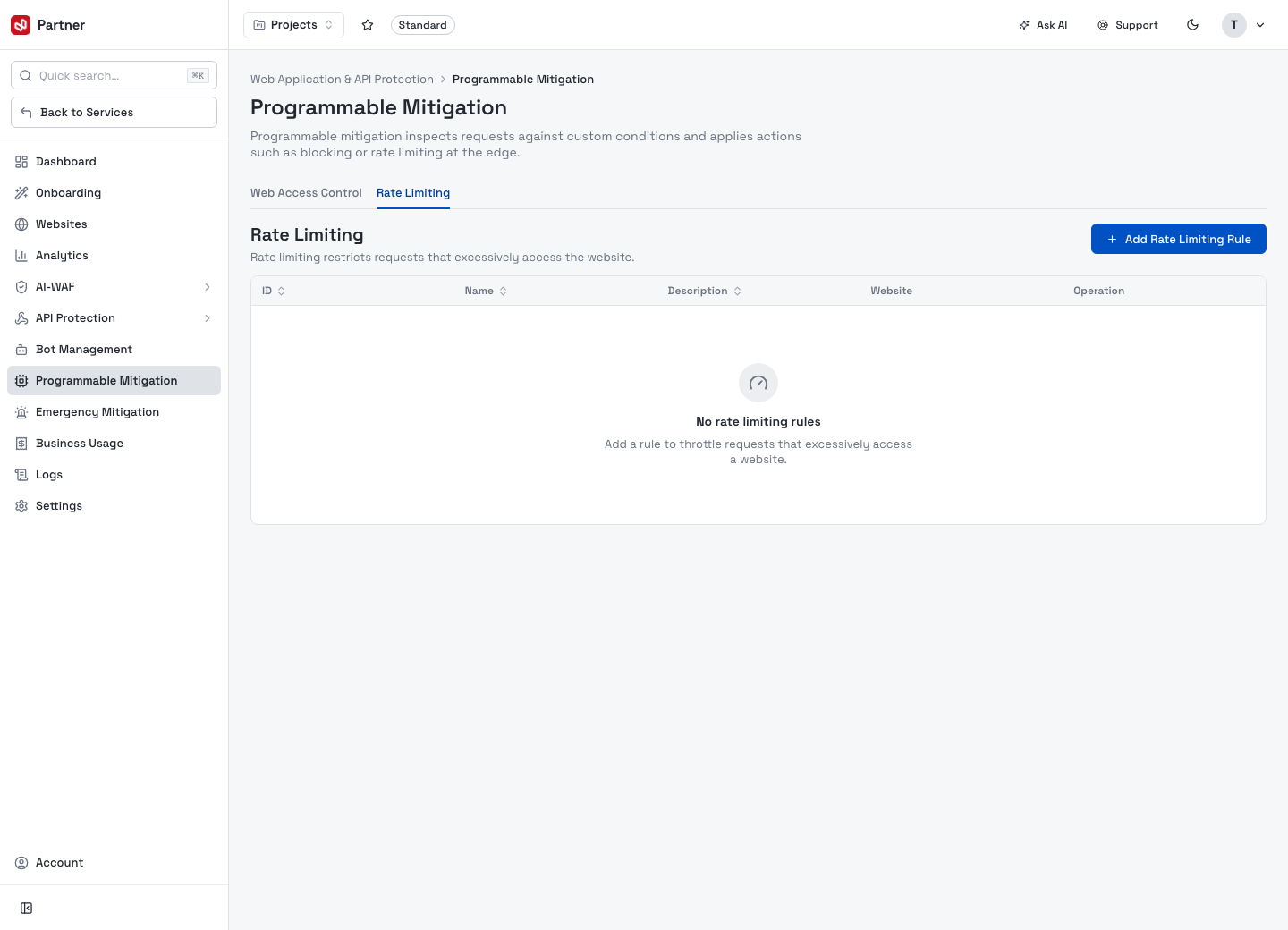Click the Website column header
The width and height of the screenshot is (1288, 930).
tap(891, 291)
